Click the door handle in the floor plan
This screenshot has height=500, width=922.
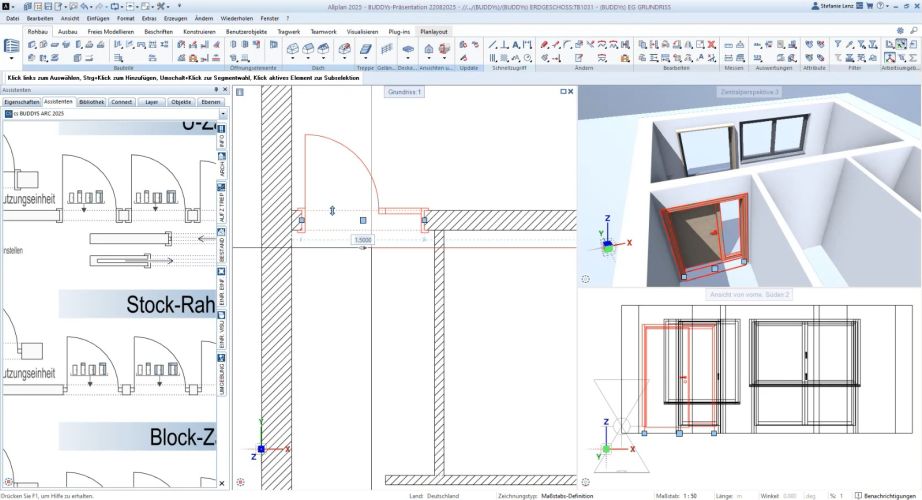pos(332,211)
